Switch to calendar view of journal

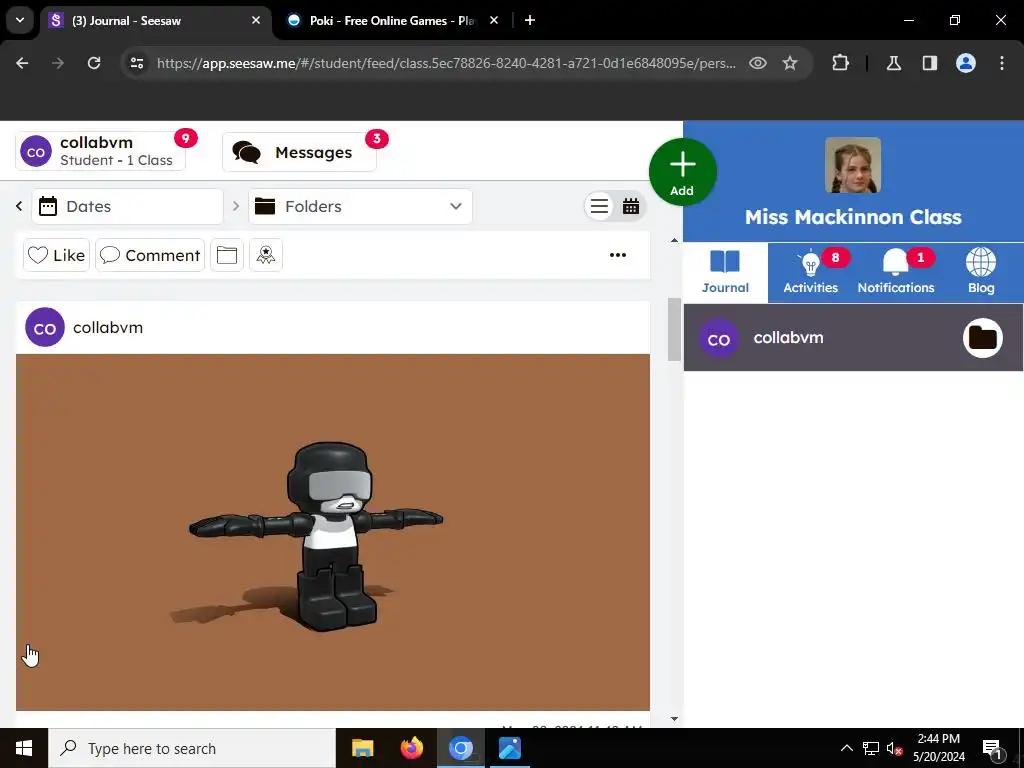coord(631,206)
